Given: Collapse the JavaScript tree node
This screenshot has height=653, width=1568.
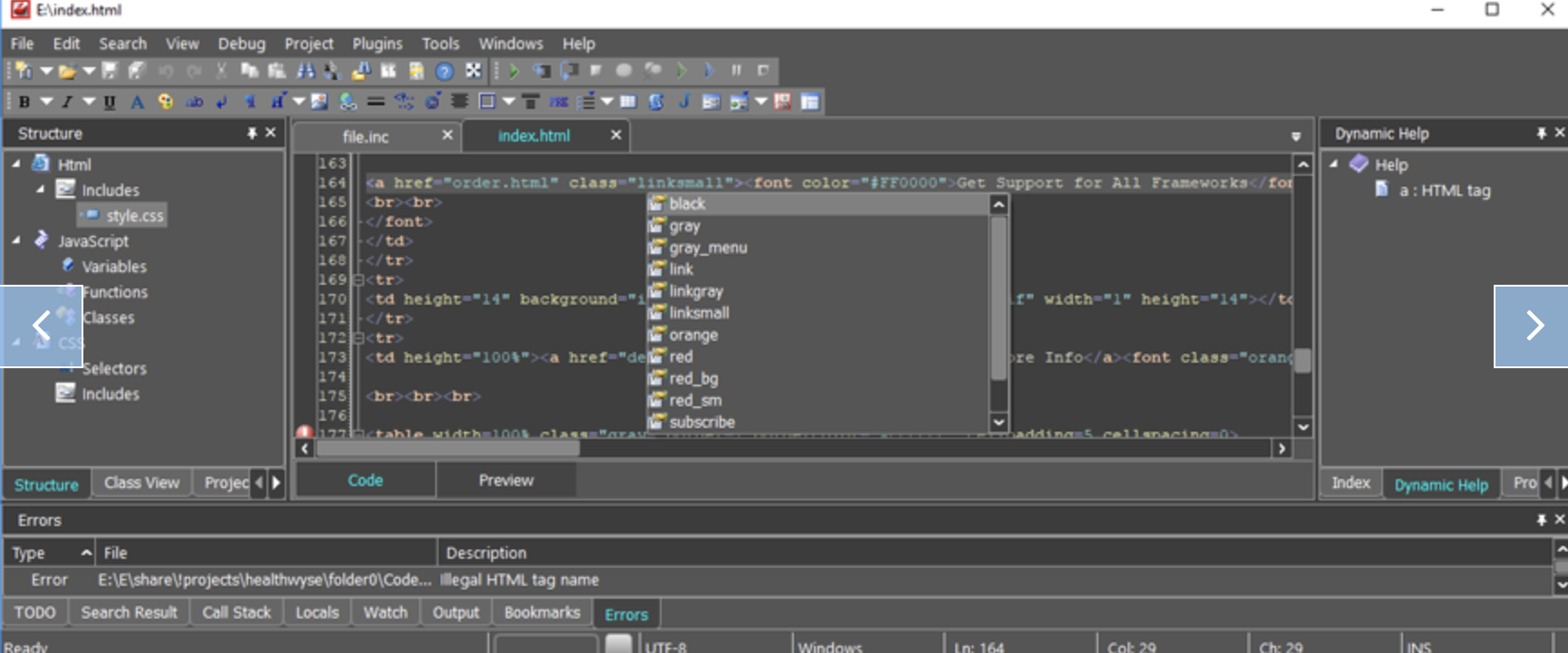Looking at the screenshot, I should point(16,240).
